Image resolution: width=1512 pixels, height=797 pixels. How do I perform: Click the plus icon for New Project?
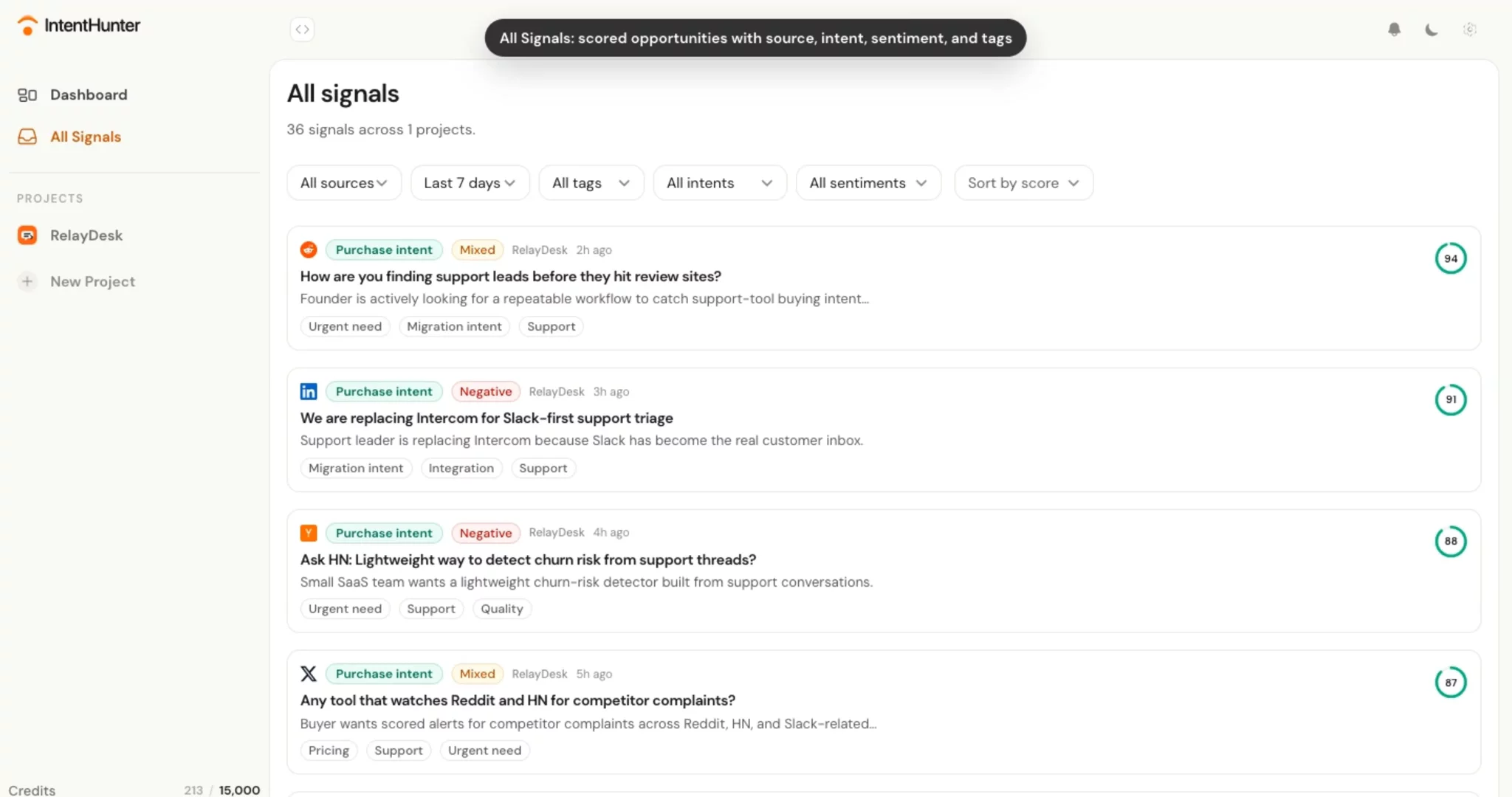[27, 281]
